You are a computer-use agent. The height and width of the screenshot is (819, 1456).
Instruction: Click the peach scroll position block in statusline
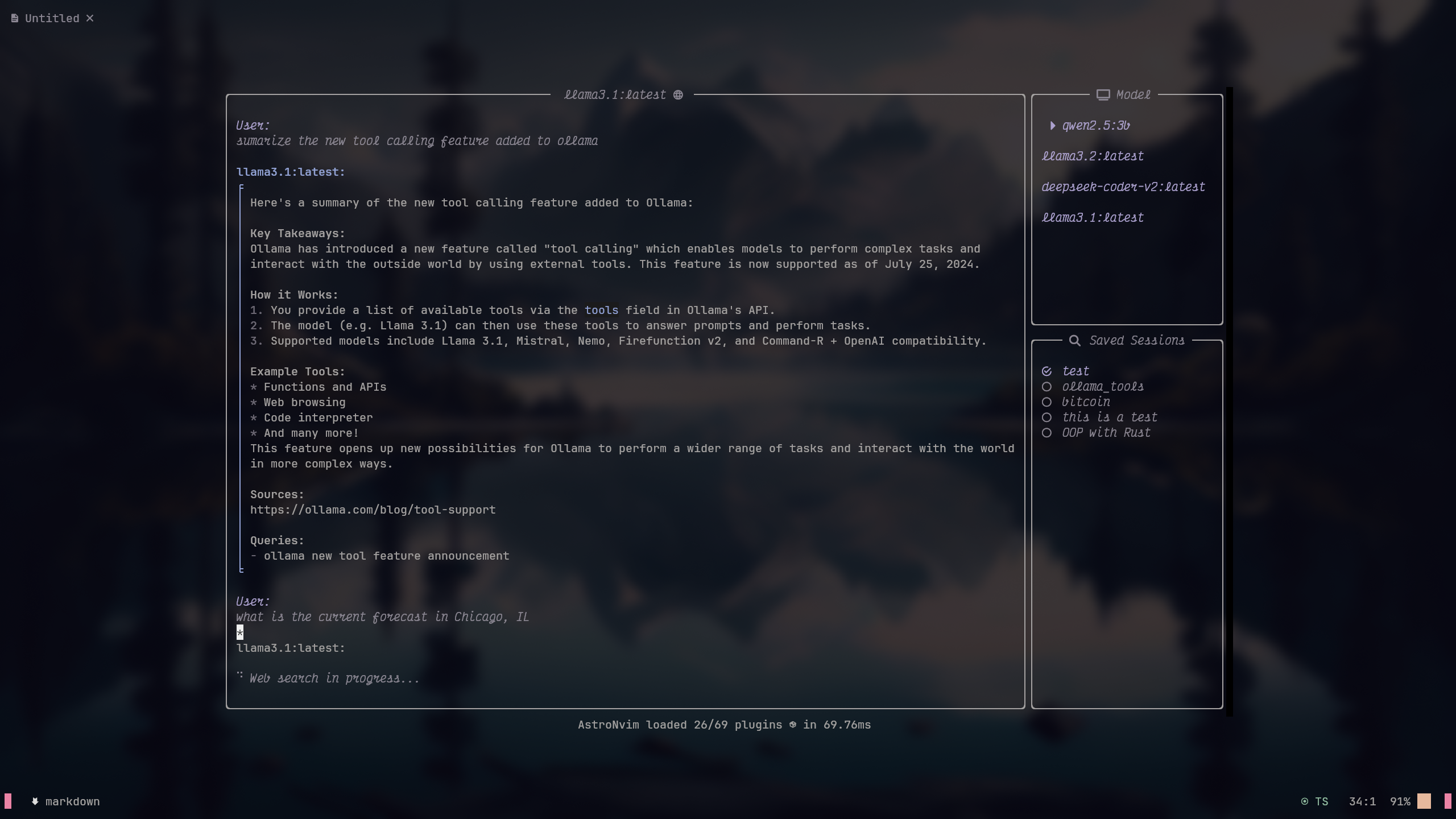point(1424,801)
